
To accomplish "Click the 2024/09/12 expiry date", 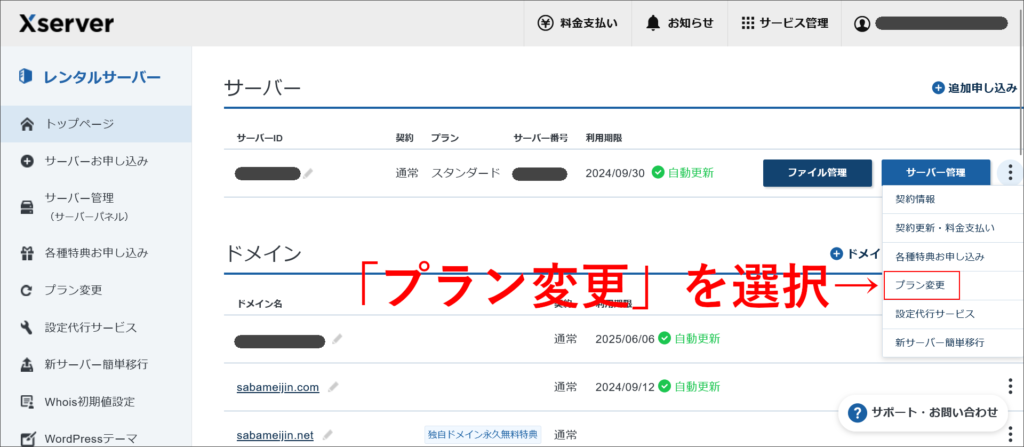I will tap(624, 387).
